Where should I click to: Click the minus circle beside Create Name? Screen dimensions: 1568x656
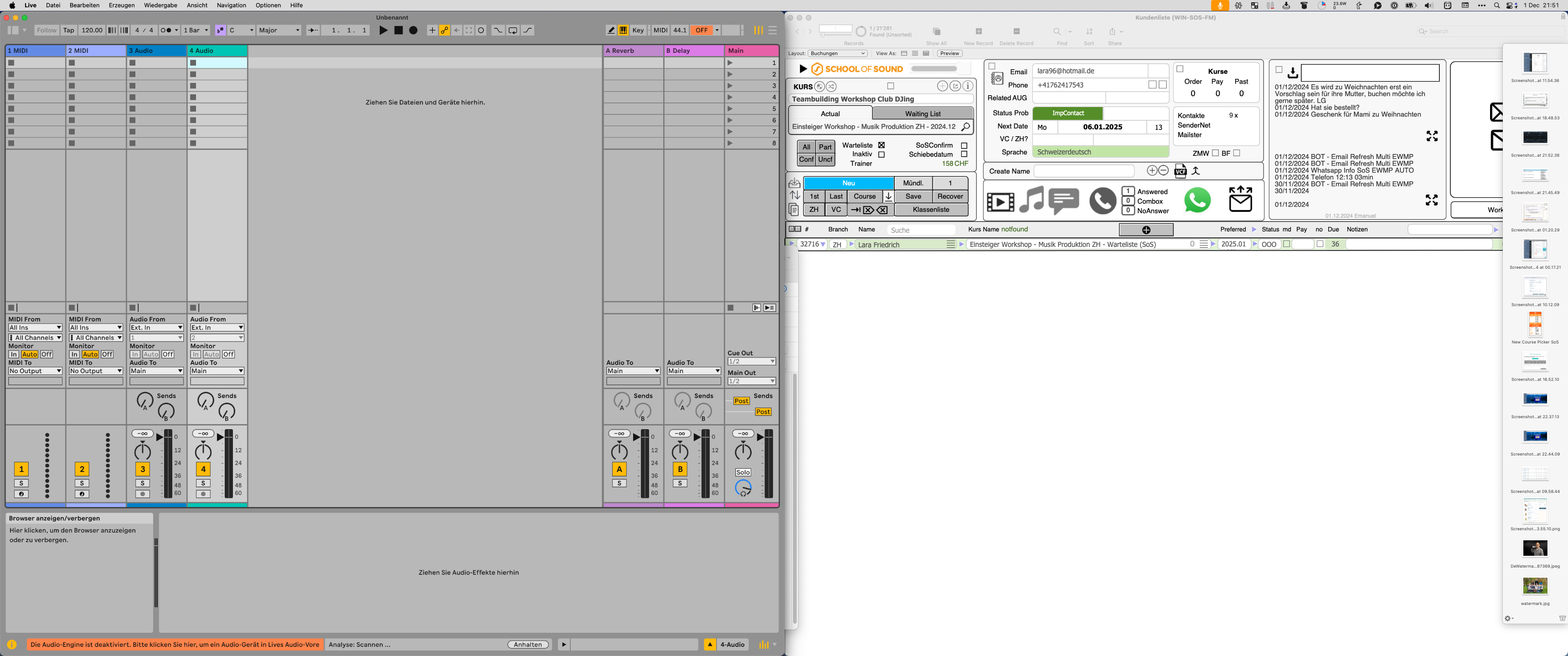[x=1163, y=170]
